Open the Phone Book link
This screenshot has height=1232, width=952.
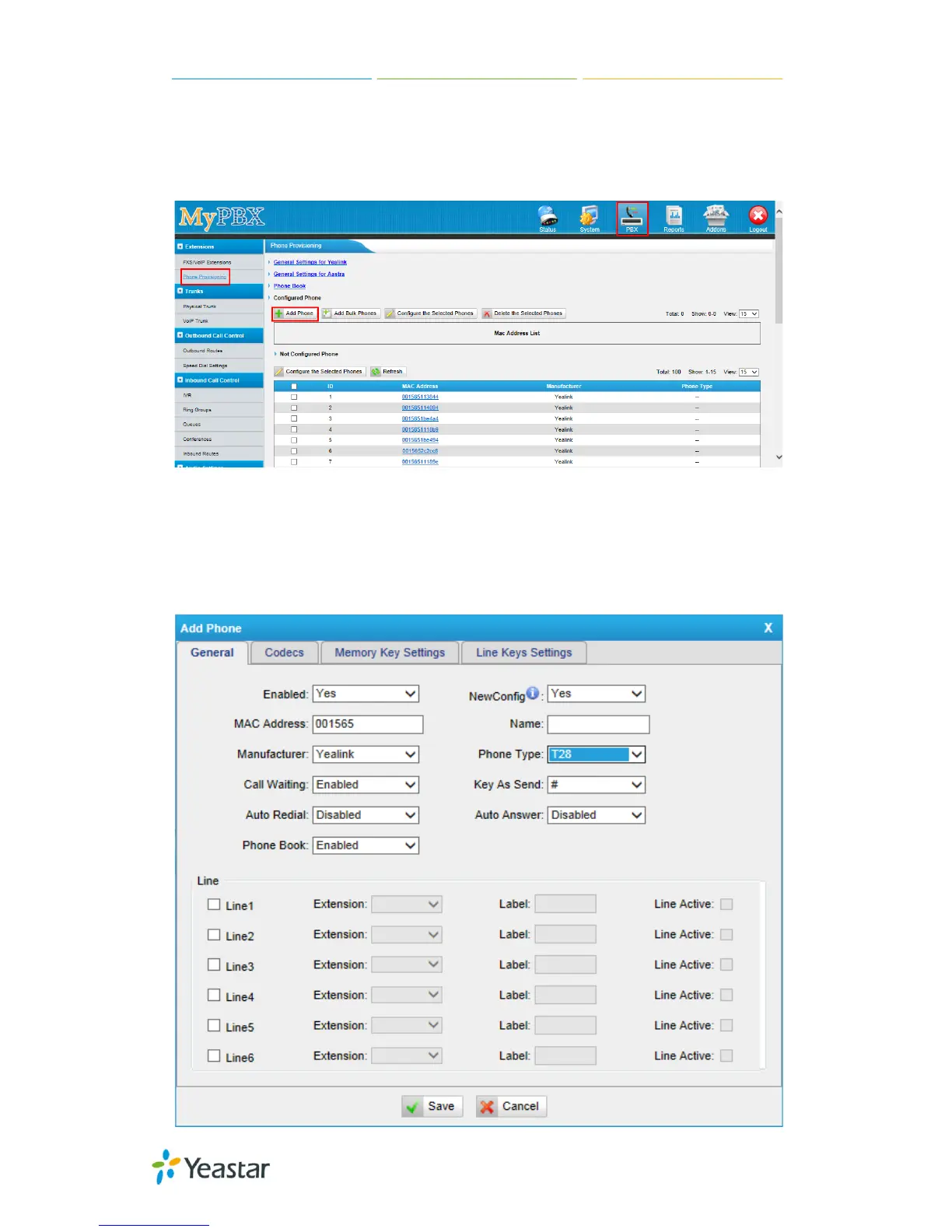tap(289, 286)
